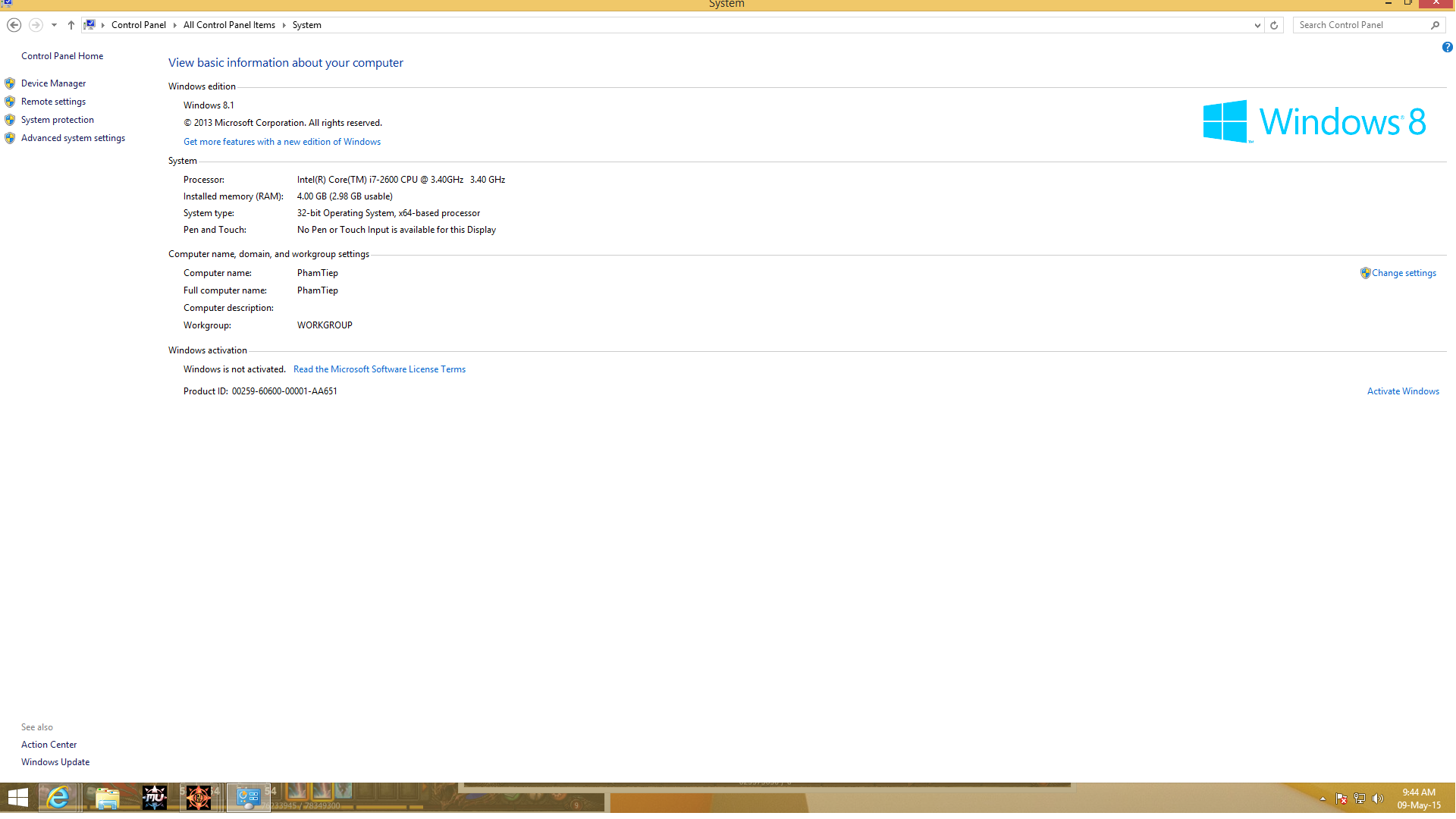Click '4.00 GB (2.98 GB usable)' text
Screen dimensions: 1456x819
pos(345,196)
